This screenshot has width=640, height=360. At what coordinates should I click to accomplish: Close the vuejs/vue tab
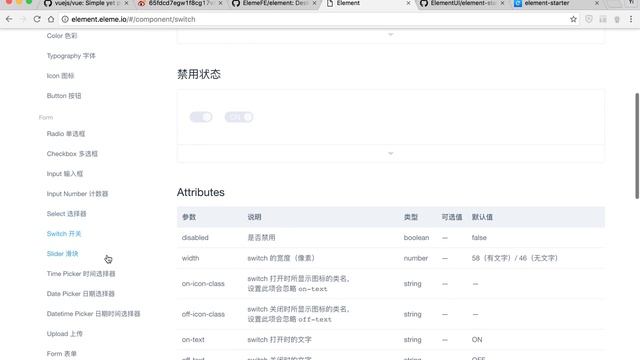[126, 3]
